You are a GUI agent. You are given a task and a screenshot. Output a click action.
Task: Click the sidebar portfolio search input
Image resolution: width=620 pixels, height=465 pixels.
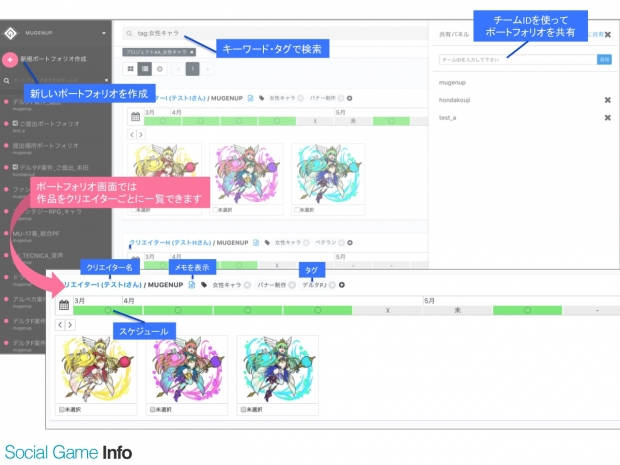coord(57,80)
